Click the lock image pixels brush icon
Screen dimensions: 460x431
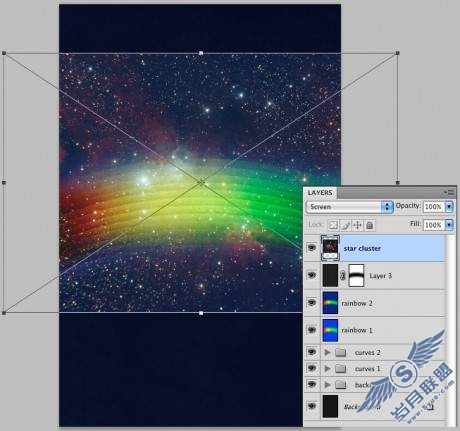pyautogui.click(x=345, y=225)
